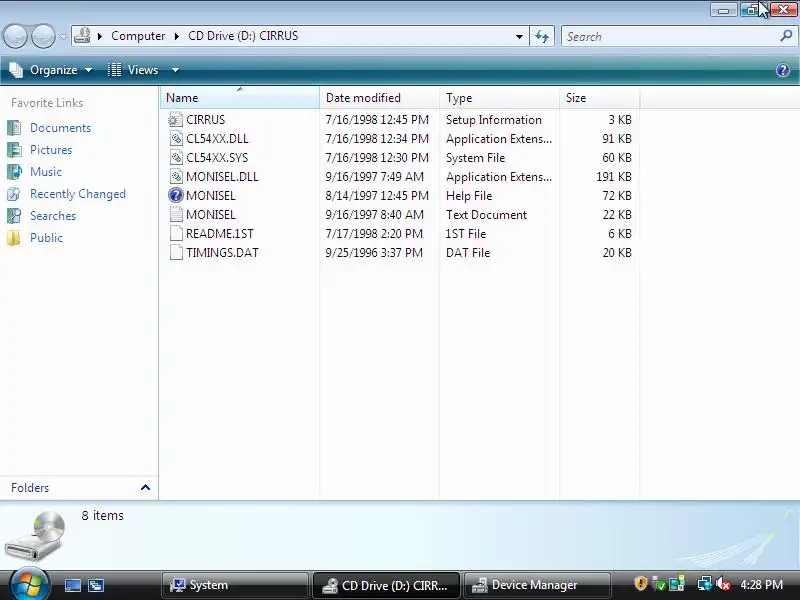Viewport: 800px width, 600px height.
Task: Switch to the System taskbar button
Action: pyautogui.click(x=235, y=585)
